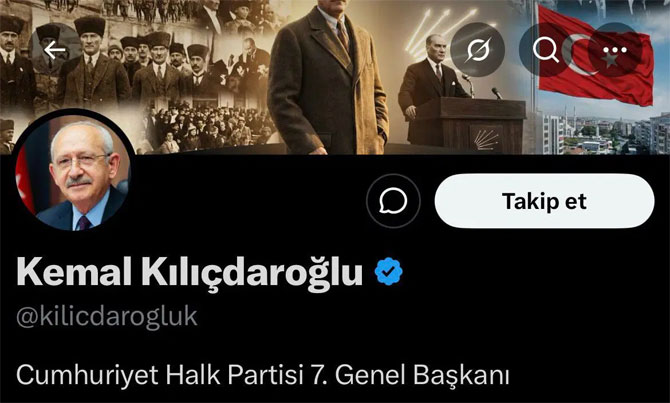Go back using the left arrow
This screenshot has height=403, width=670.
54,50
